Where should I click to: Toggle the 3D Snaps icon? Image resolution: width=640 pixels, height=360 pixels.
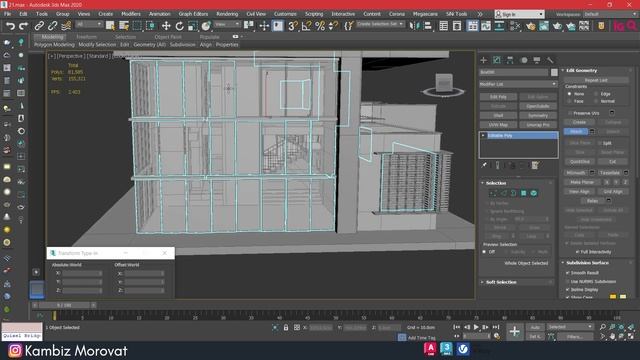(292, 26)
